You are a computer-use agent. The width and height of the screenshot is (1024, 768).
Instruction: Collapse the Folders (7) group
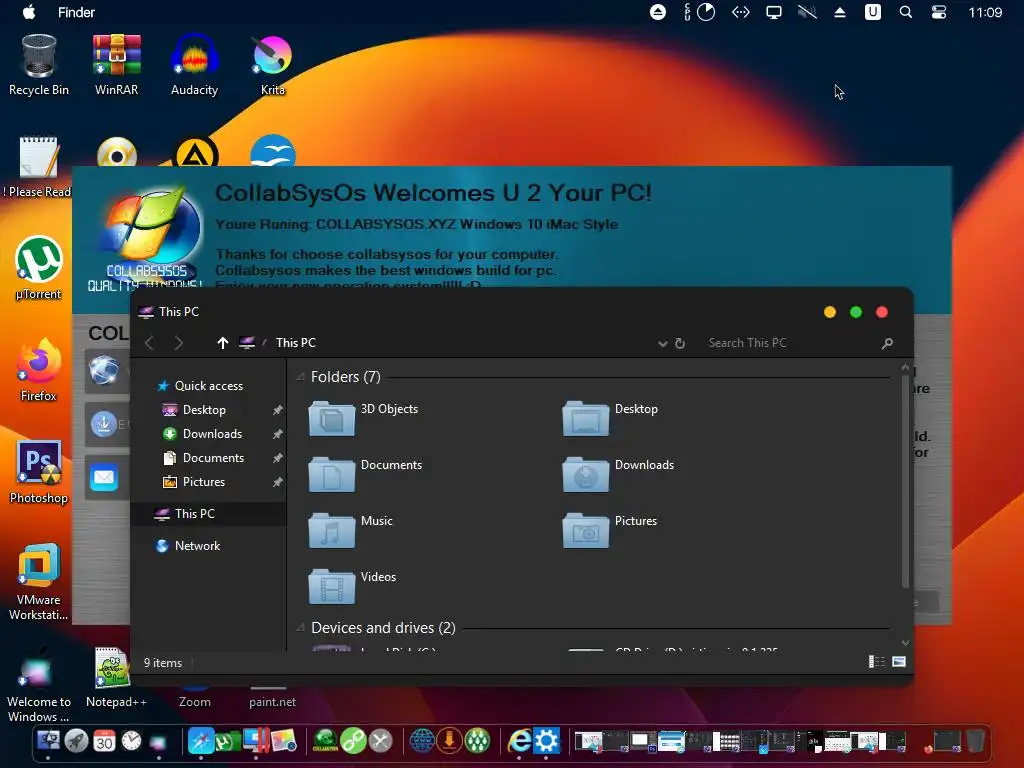(x=300, y=377)
